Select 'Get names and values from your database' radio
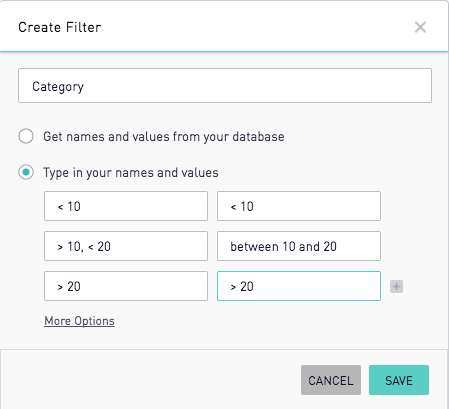This screenshot has width=449, height=409. click(x=26, y=136)
